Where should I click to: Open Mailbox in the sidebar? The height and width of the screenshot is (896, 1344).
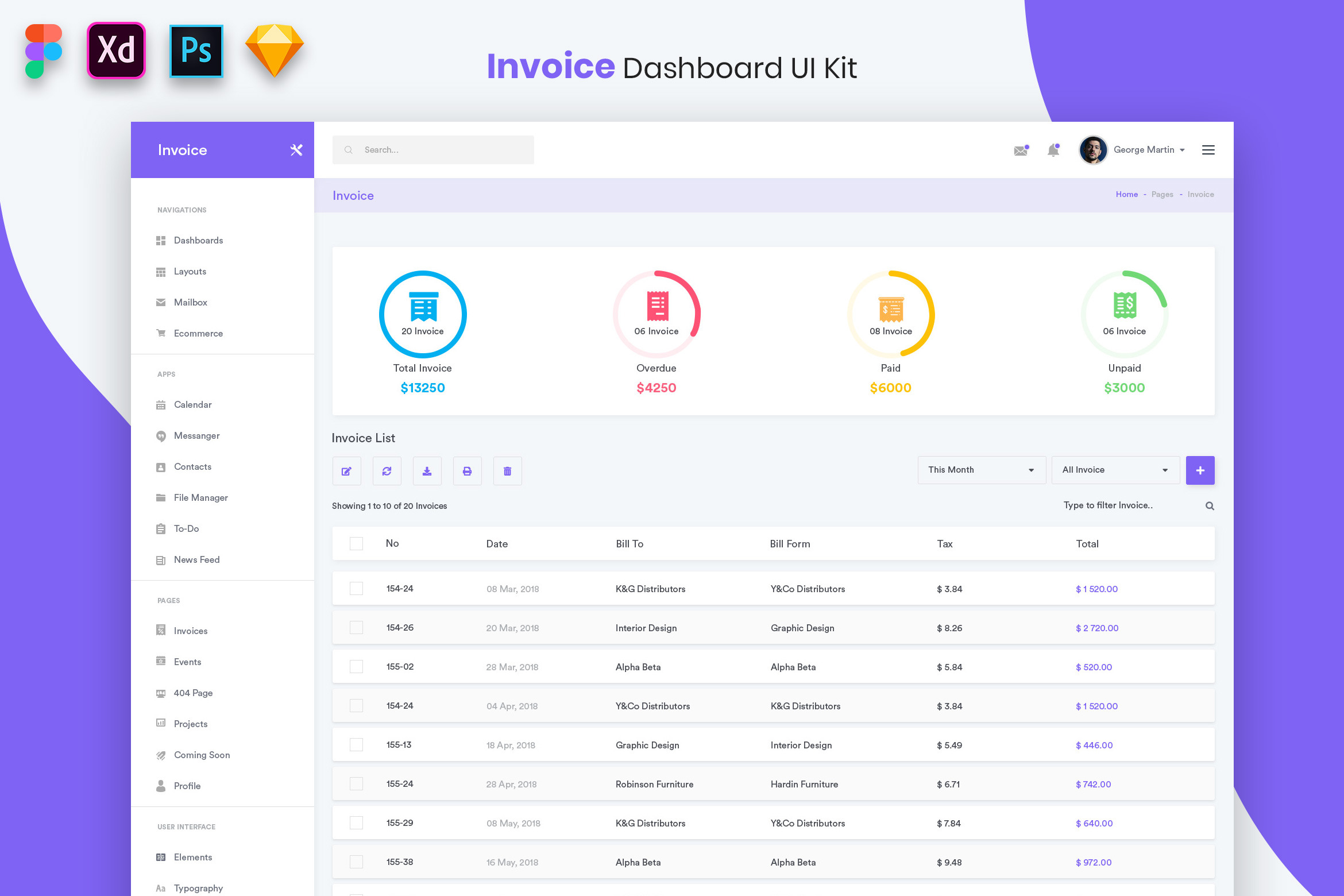(190, 302)
